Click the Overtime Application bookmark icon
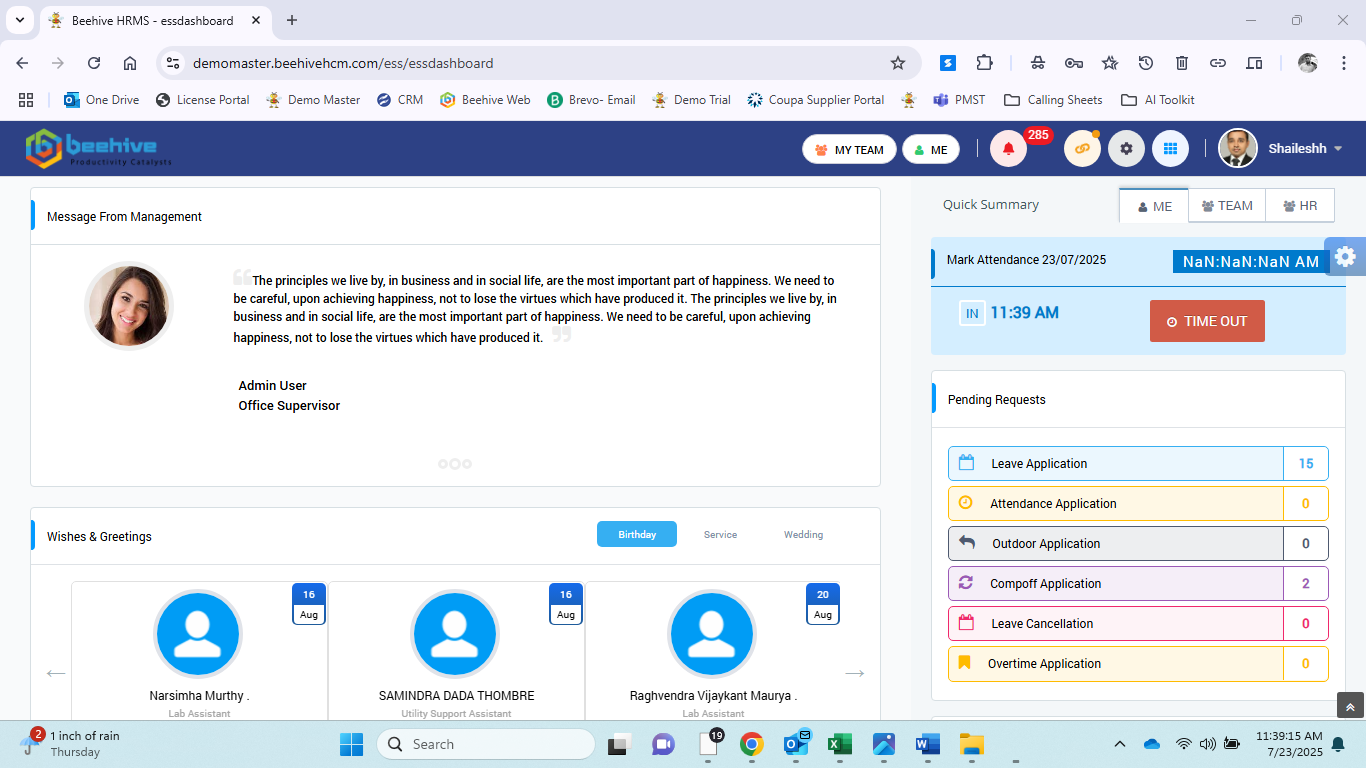 [x=968, y=663]
